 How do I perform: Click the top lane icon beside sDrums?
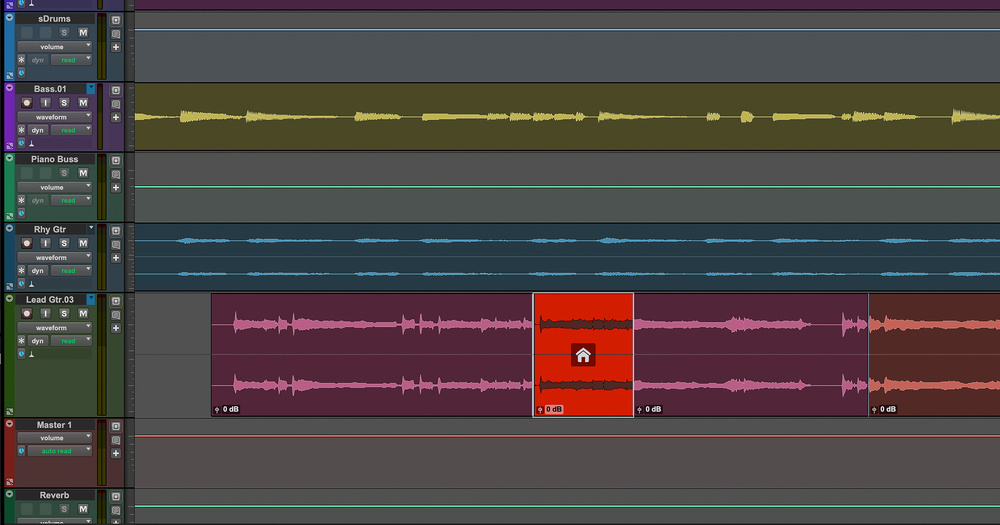(116, 20)
